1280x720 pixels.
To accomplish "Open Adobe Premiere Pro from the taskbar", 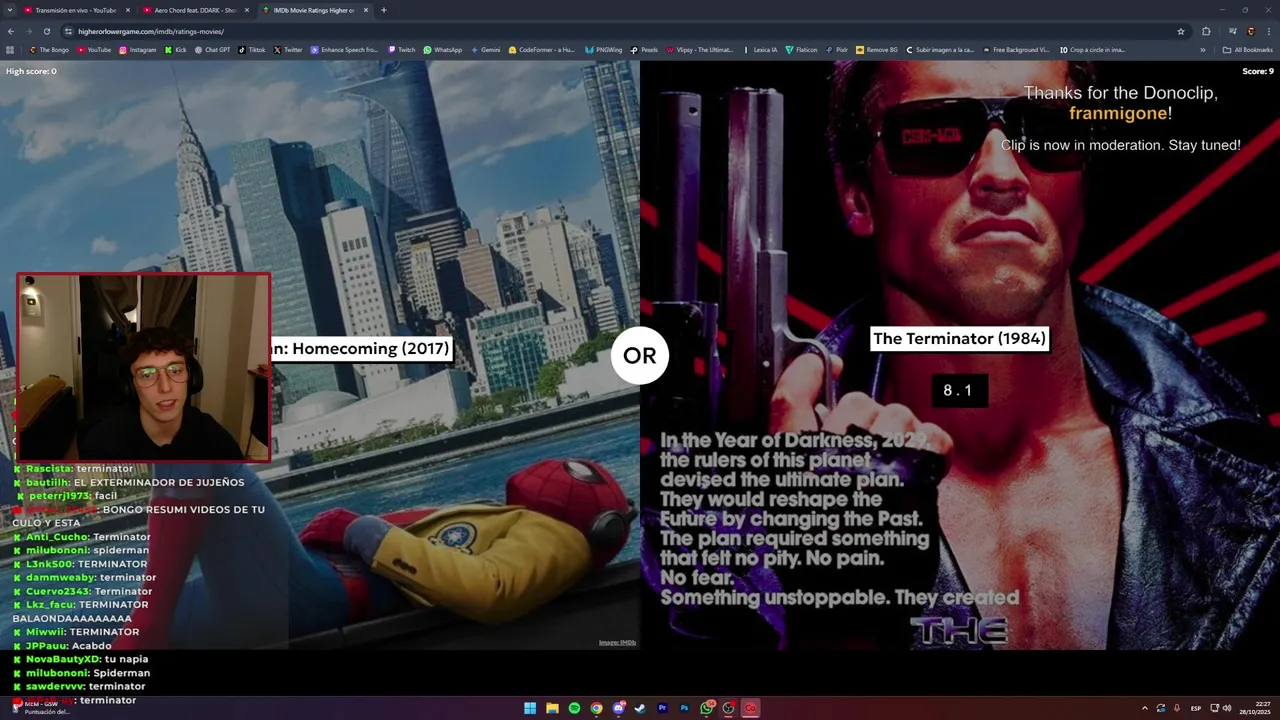I will coord(662,708).
